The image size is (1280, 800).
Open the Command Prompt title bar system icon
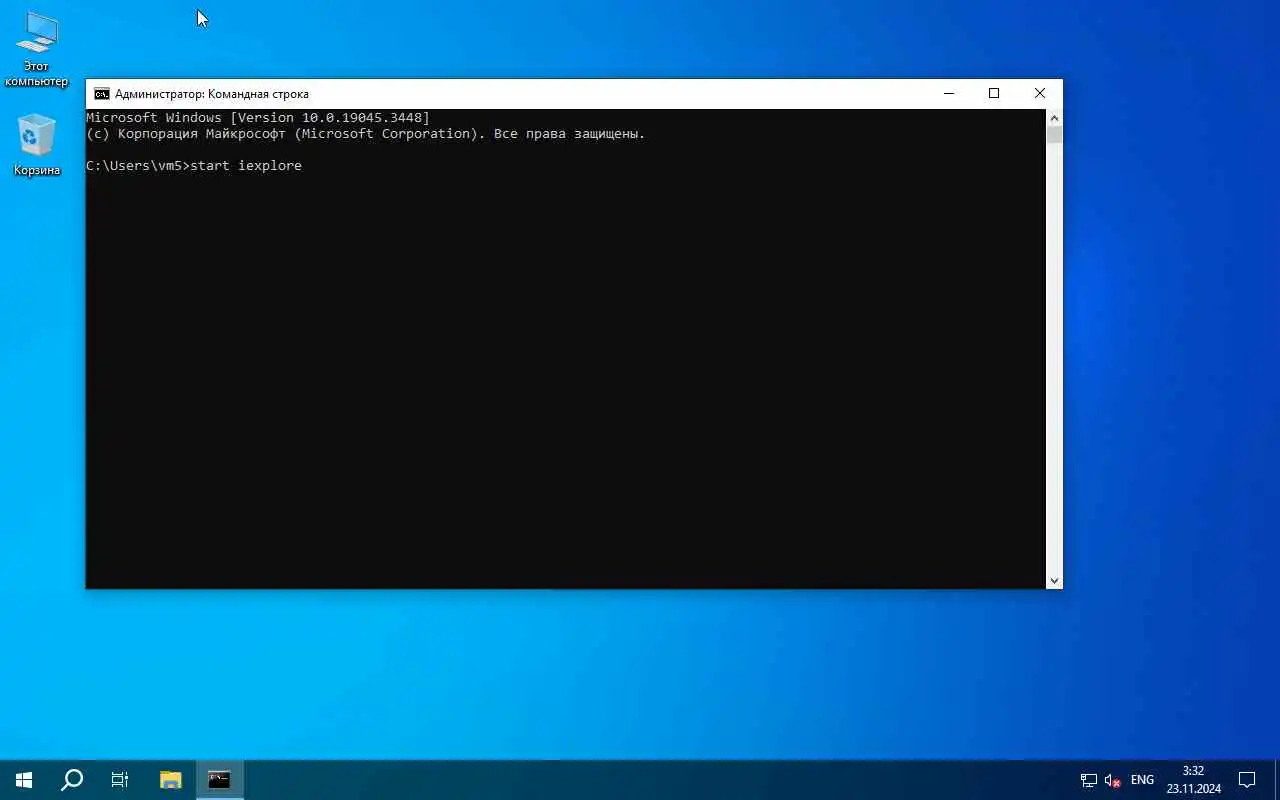pyautogui.click(x=101, y=94)
